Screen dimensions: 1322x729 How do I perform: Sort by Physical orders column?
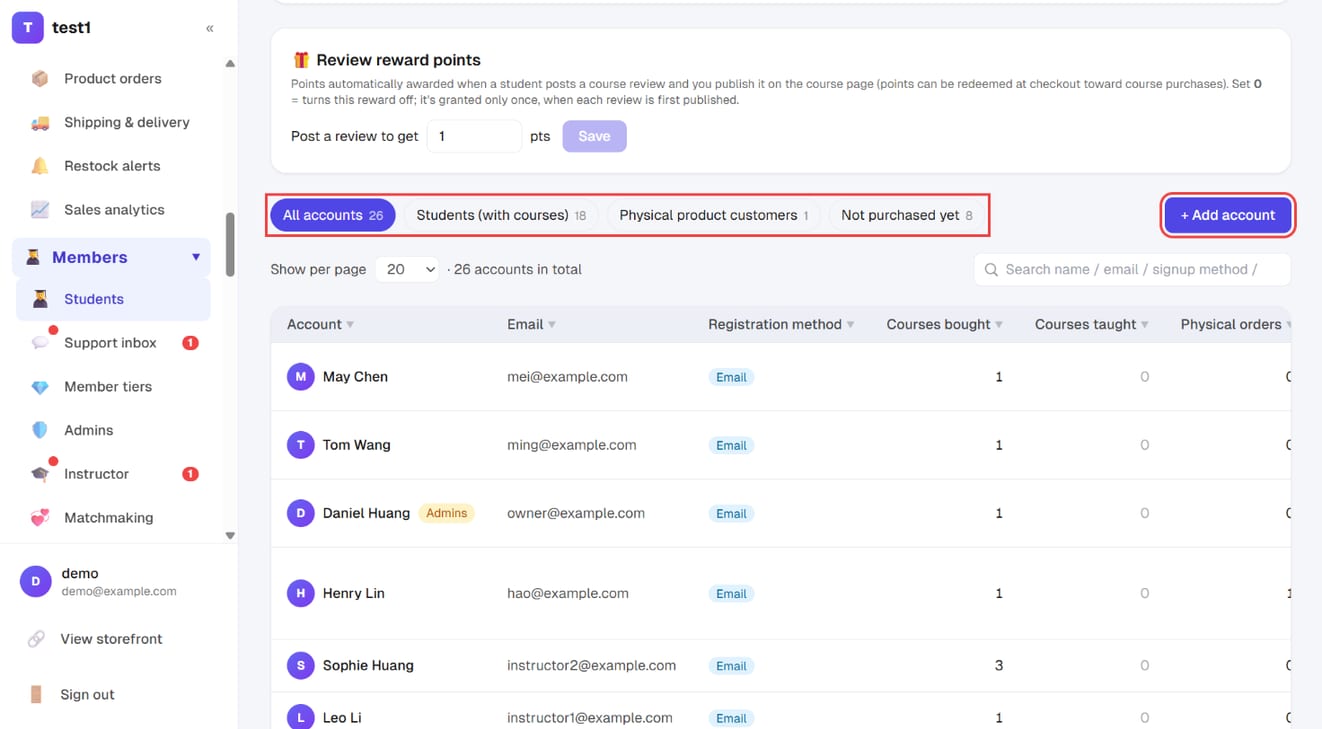click(1236, 324)
